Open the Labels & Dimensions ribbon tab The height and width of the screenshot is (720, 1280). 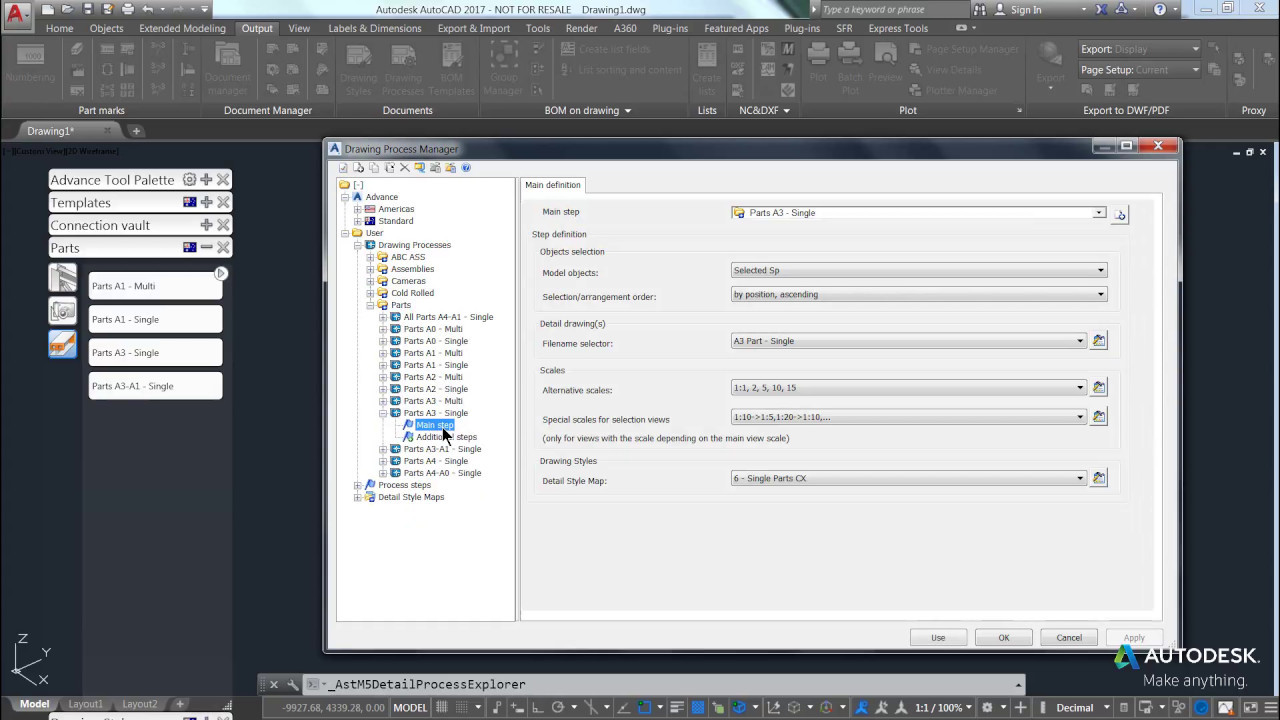click(x=375, y=28)
